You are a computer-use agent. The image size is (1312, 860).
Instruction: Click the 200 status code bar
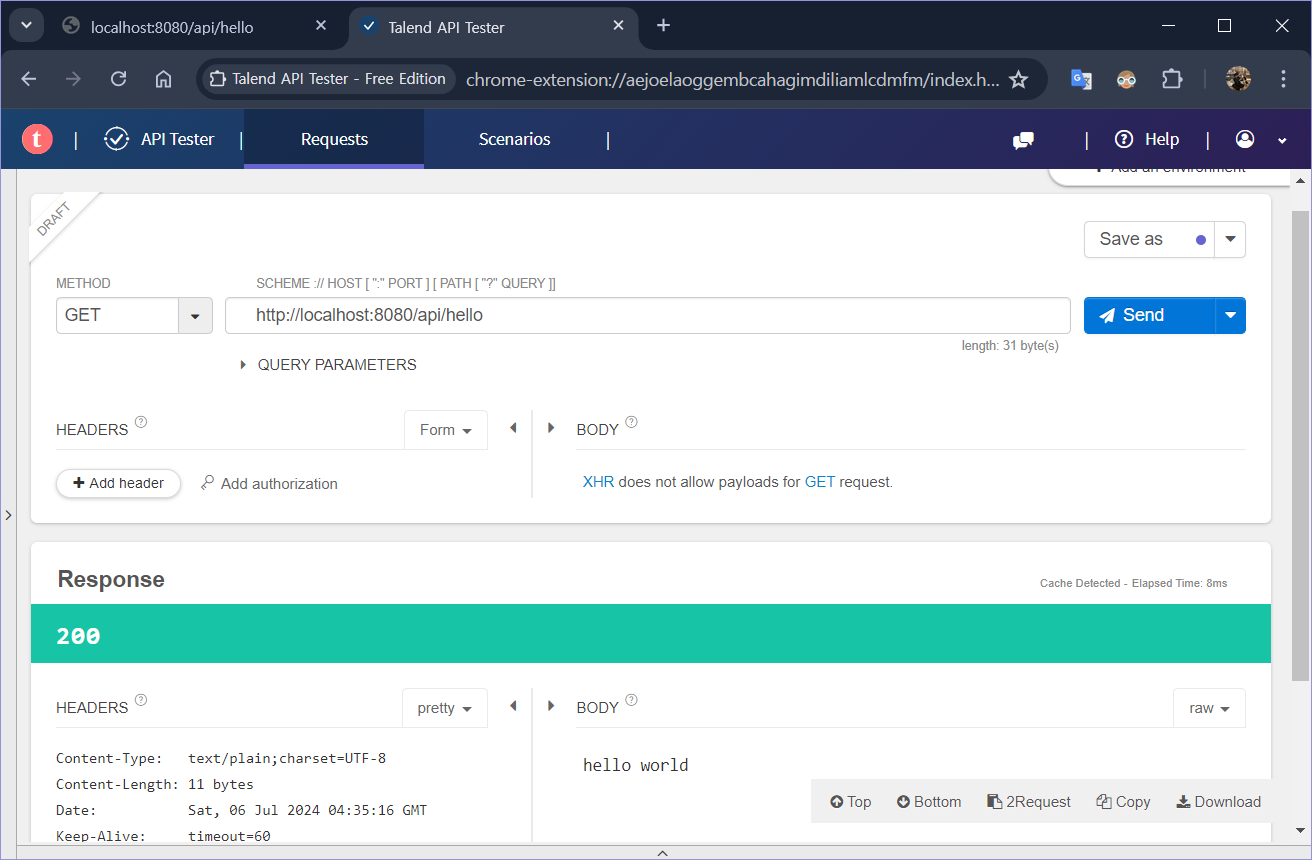pyautogui.click(x=651, y=634)
